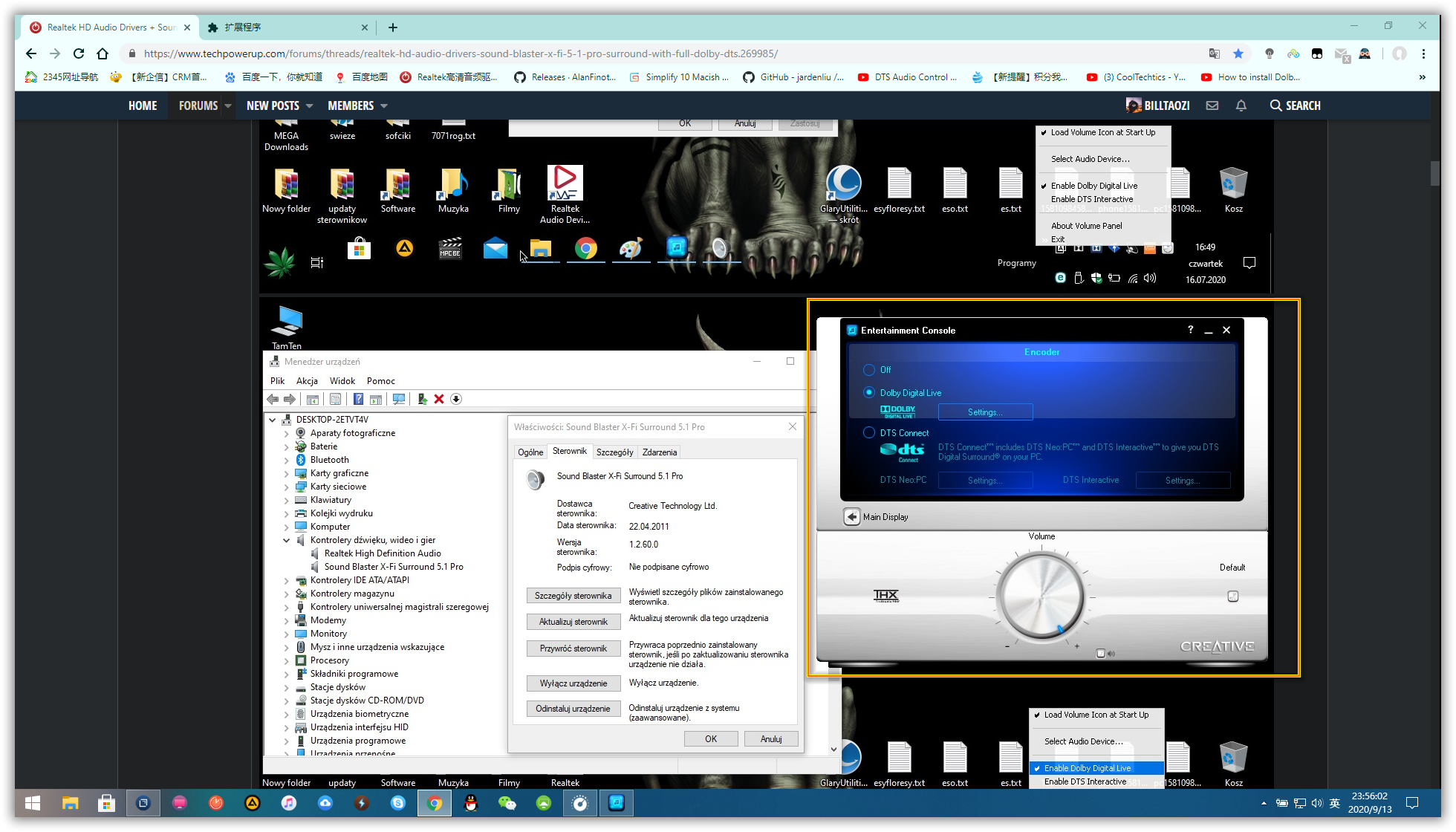Open Chrome's three-dot menu
The image size is (1456, 832).
(x=1423, y=53)
